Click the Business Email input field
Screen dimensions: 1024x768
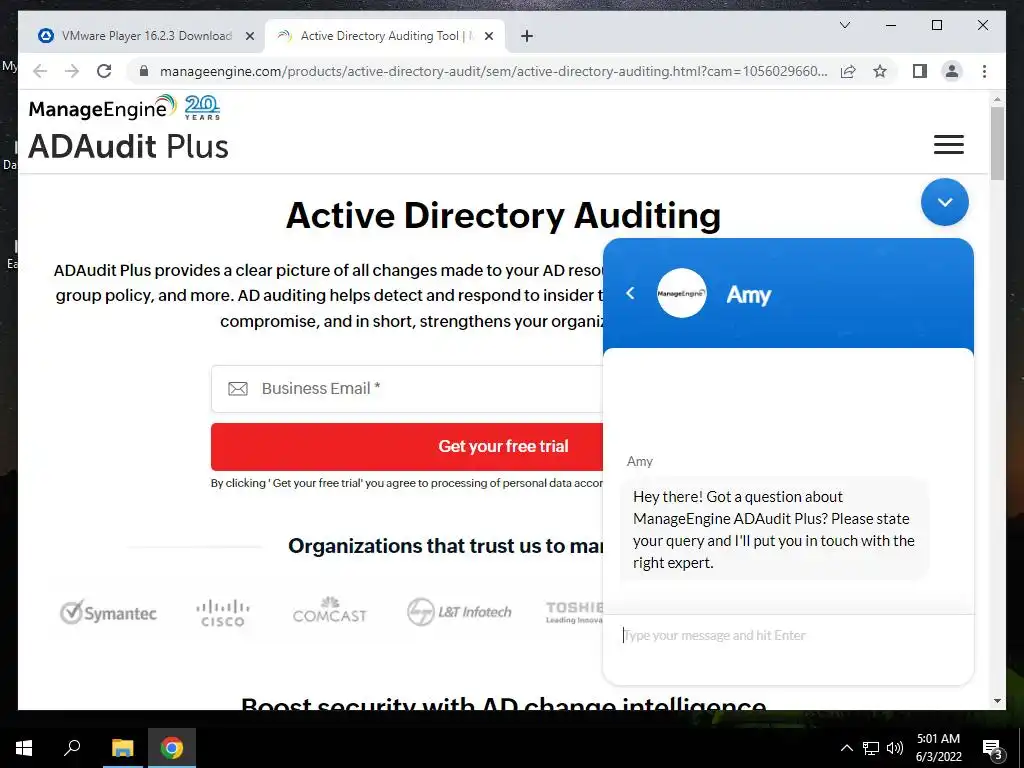(407, 389)
